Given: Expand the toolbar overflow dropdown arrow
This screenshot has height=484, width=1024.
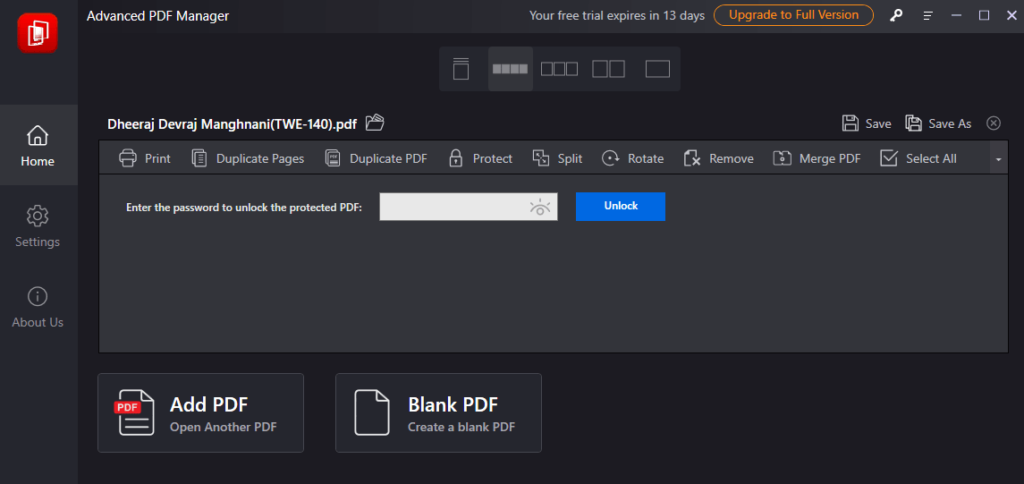Looking at the screenshot, I should pyautogui.click(x=999, y=159).
